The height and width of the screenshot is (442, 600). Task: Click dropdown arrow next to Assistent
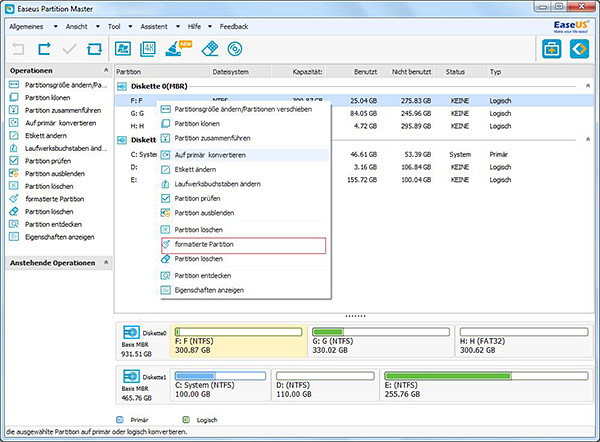coord(178,26)
